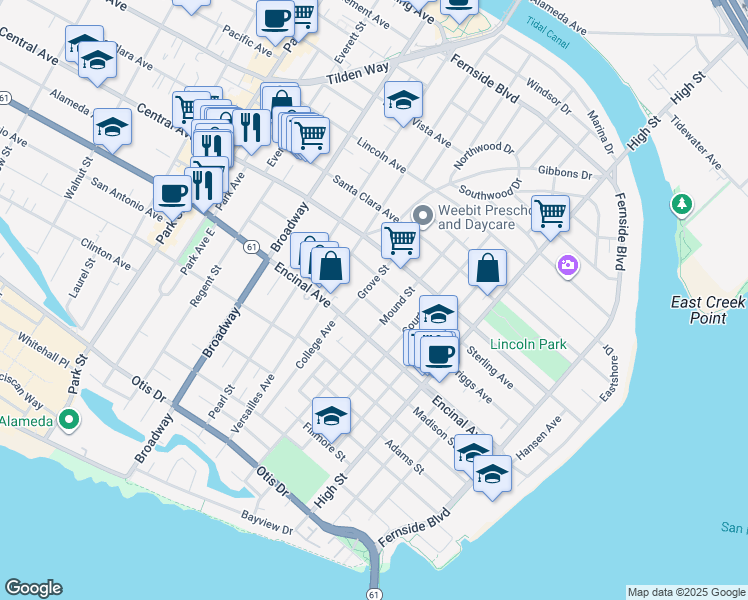Click the Vista Ave label
The image size is (748, 600).
[x=432, y=133]
